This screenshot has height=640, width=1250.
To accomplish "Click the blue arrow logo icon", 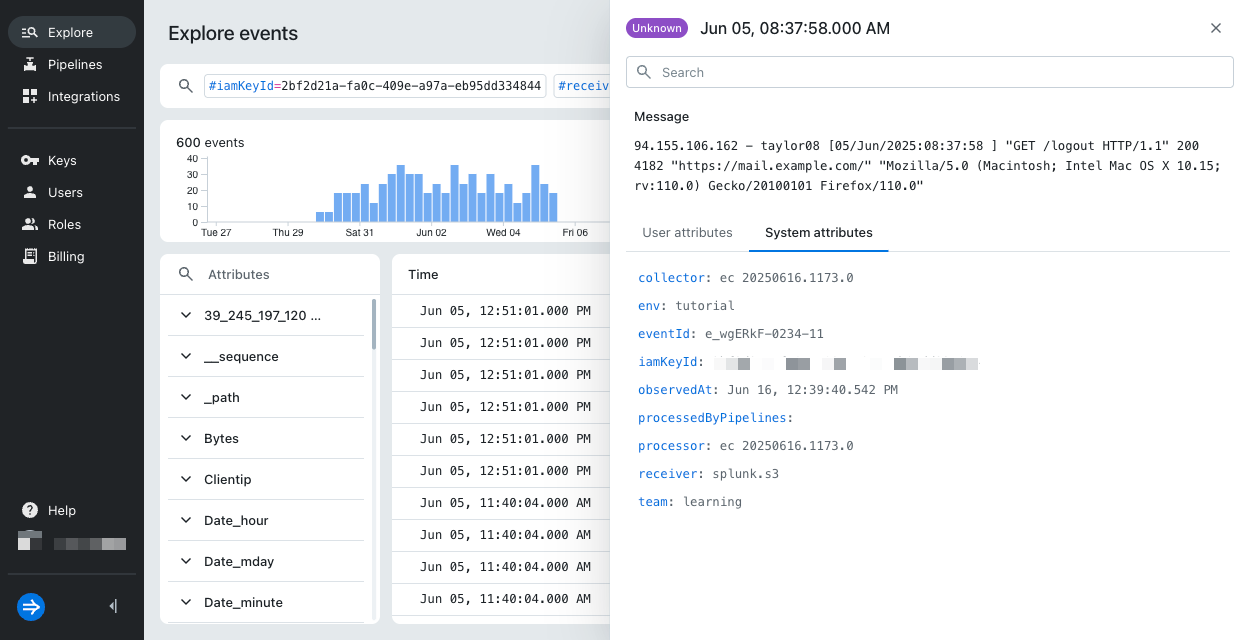I will coord(31,606).
